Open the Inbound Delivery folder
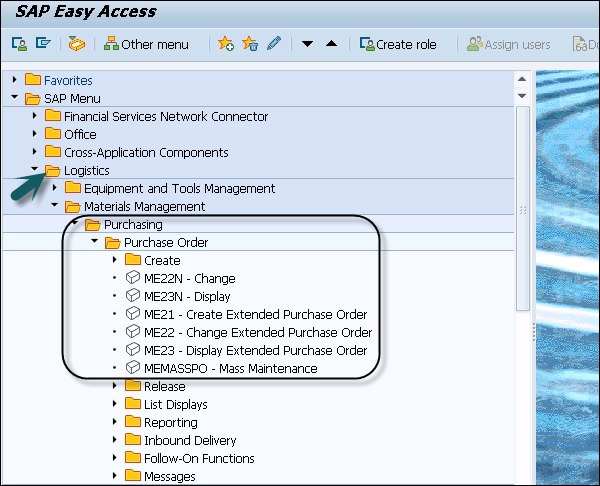 189,441
